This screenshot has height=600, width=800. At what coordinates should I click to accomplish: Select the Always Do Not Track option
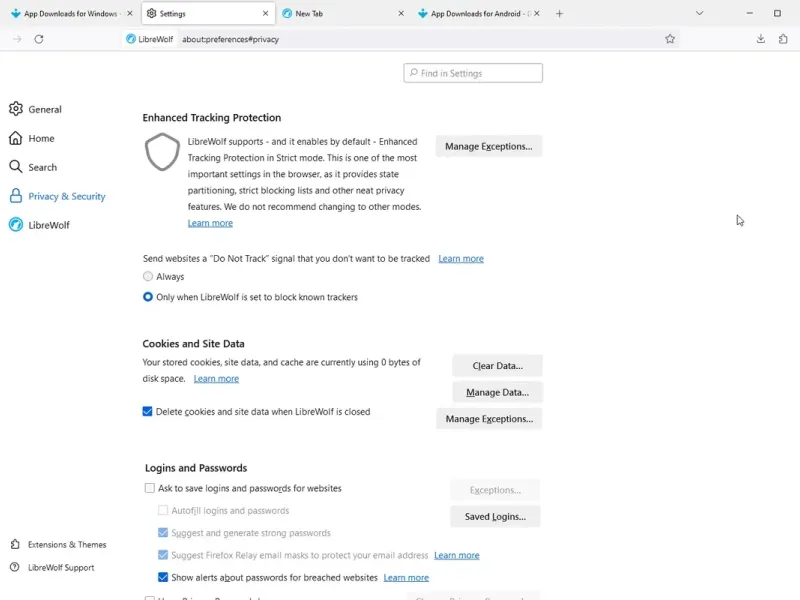click(x=148, y=277)
